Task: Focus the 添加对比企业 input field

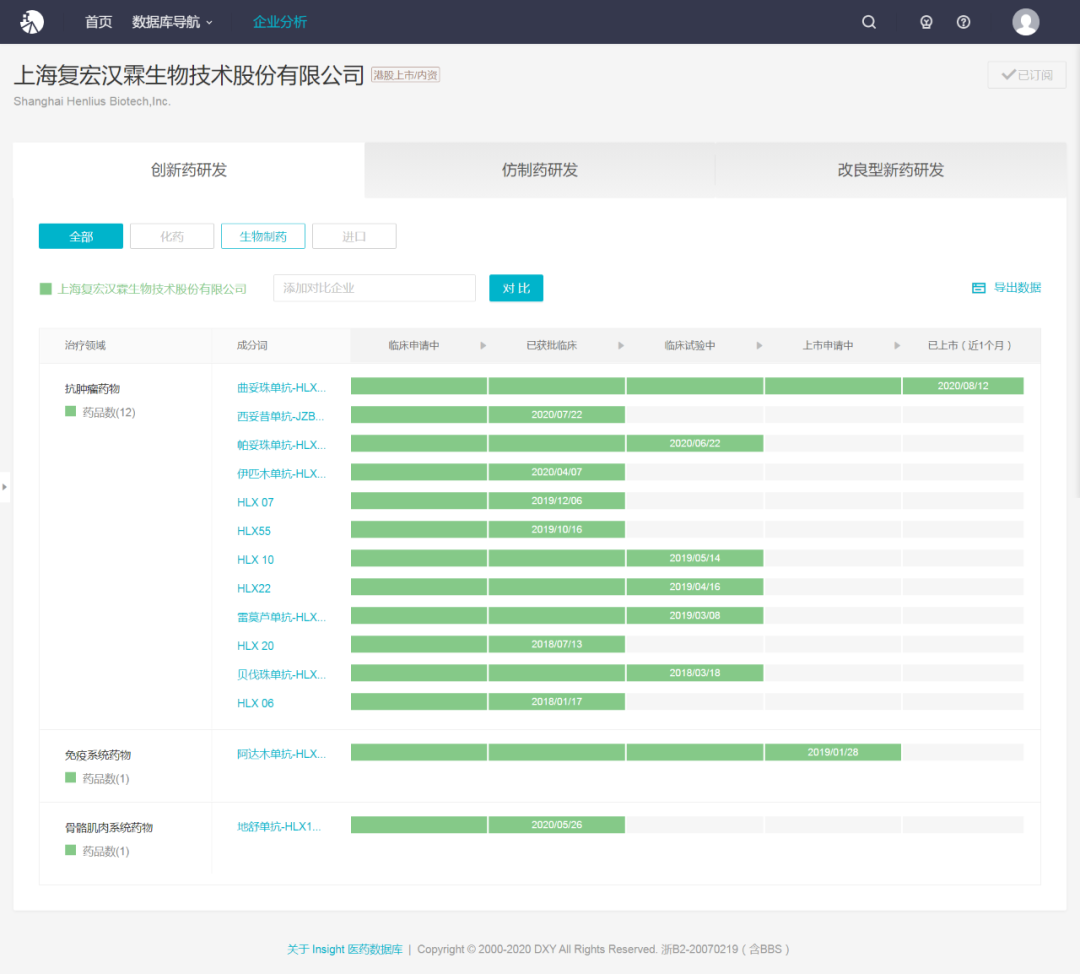Action: [374, 288]
